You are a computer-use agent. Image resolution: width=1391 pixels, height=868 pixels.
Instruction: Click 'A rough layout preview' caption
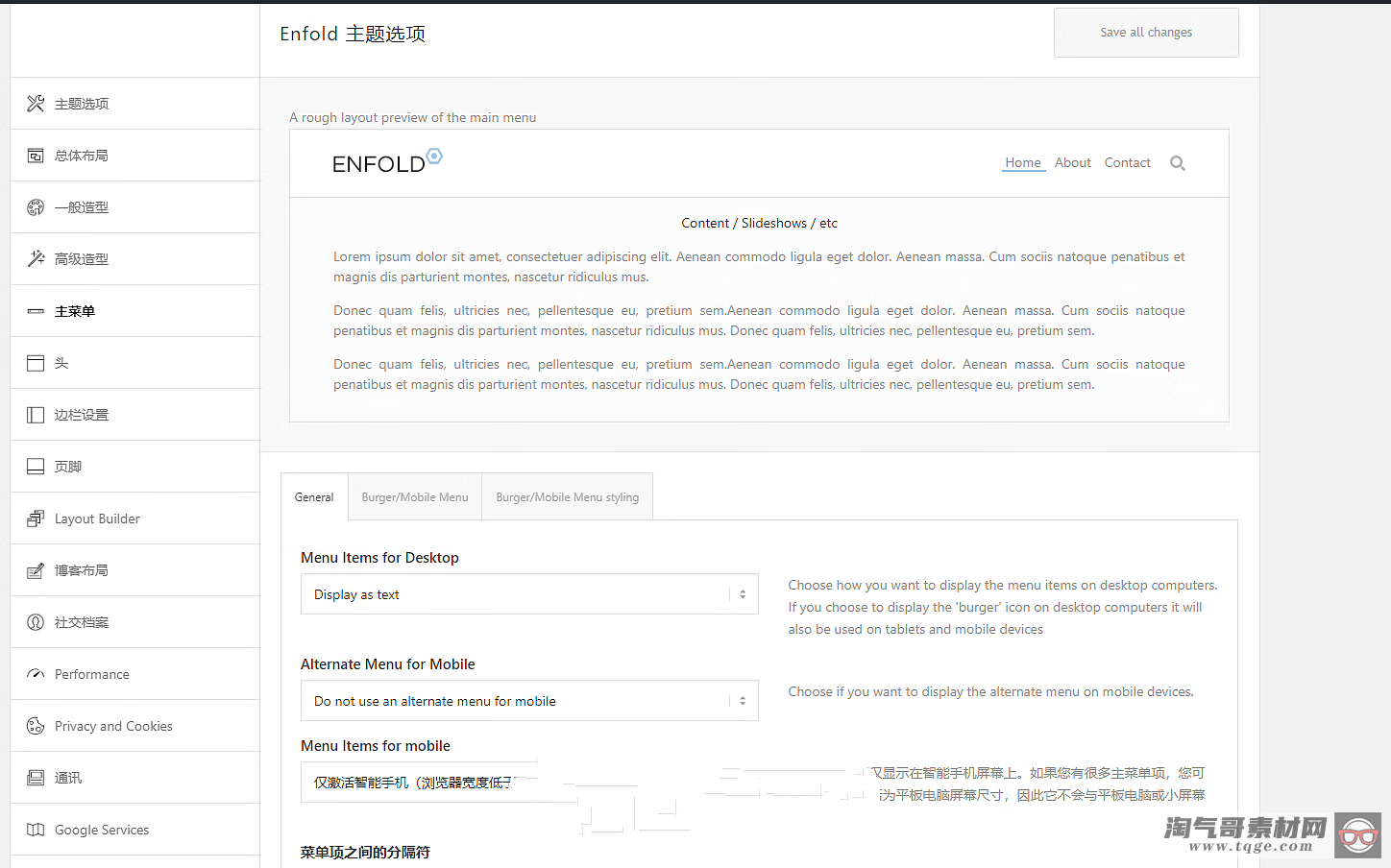[413, 117]
